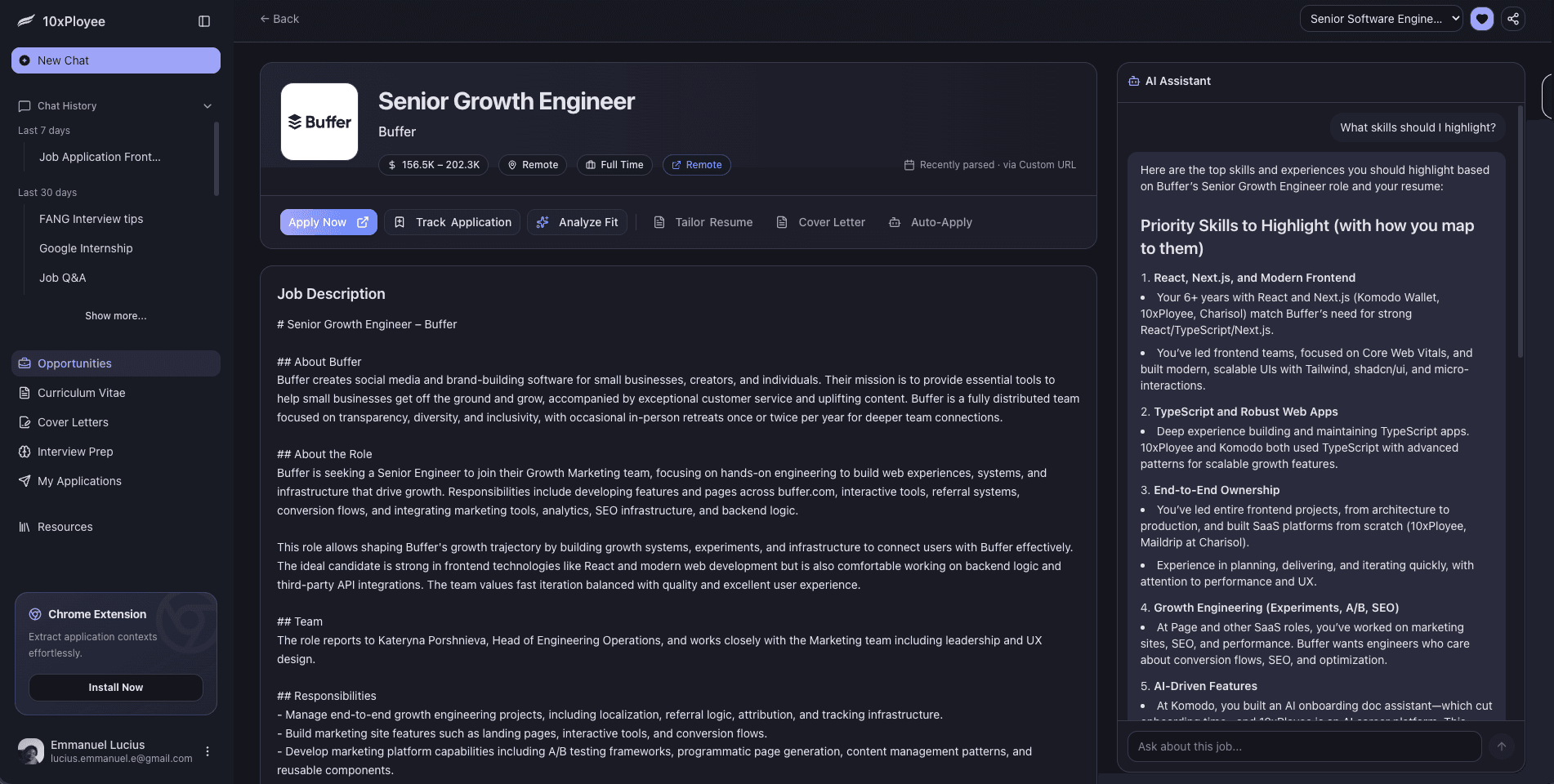
Task: Click Apply Now button
Action: pos(328,222)
